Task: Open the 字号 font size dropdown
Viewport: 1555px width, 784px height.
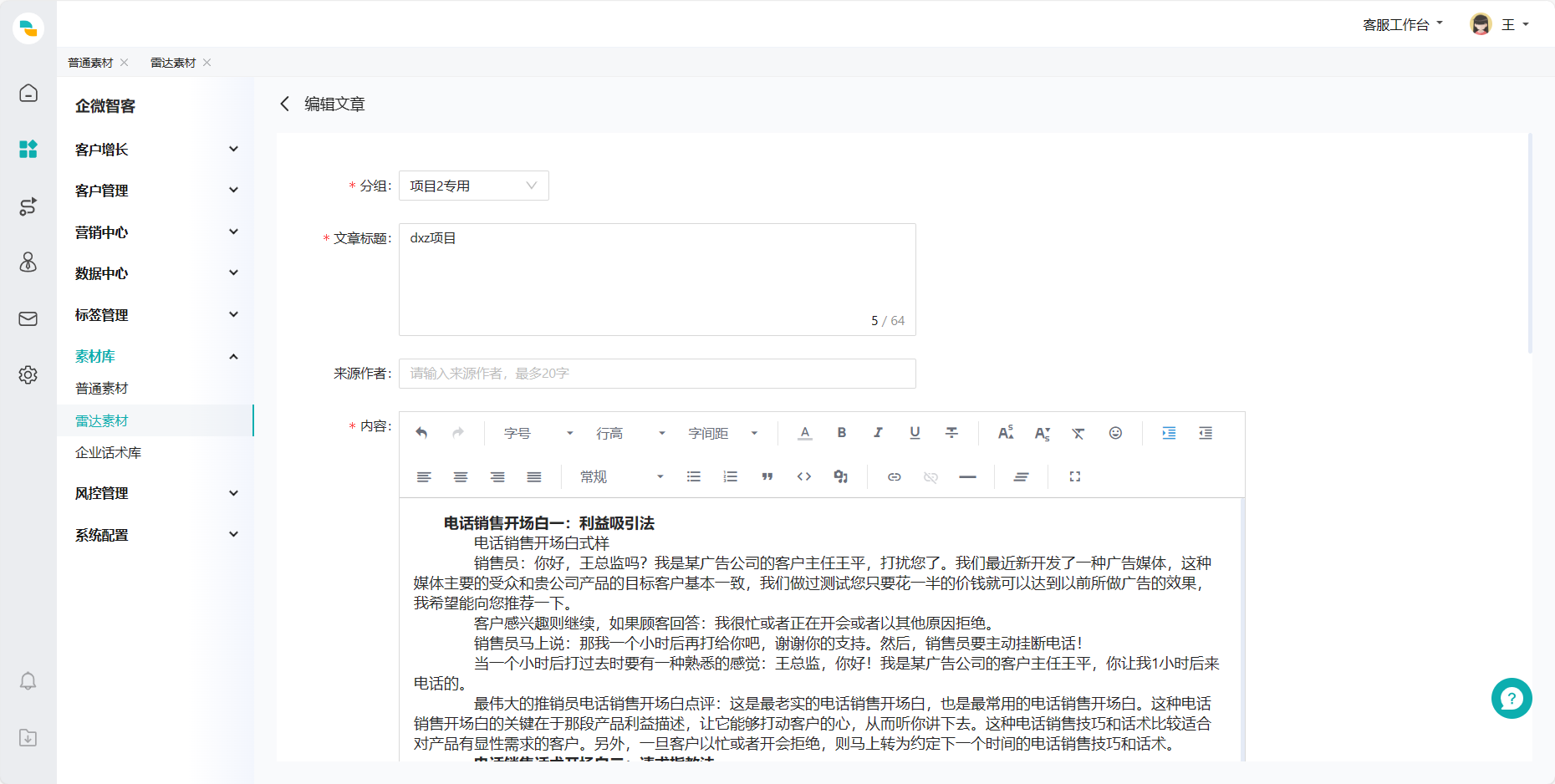Action: [538, 433]
